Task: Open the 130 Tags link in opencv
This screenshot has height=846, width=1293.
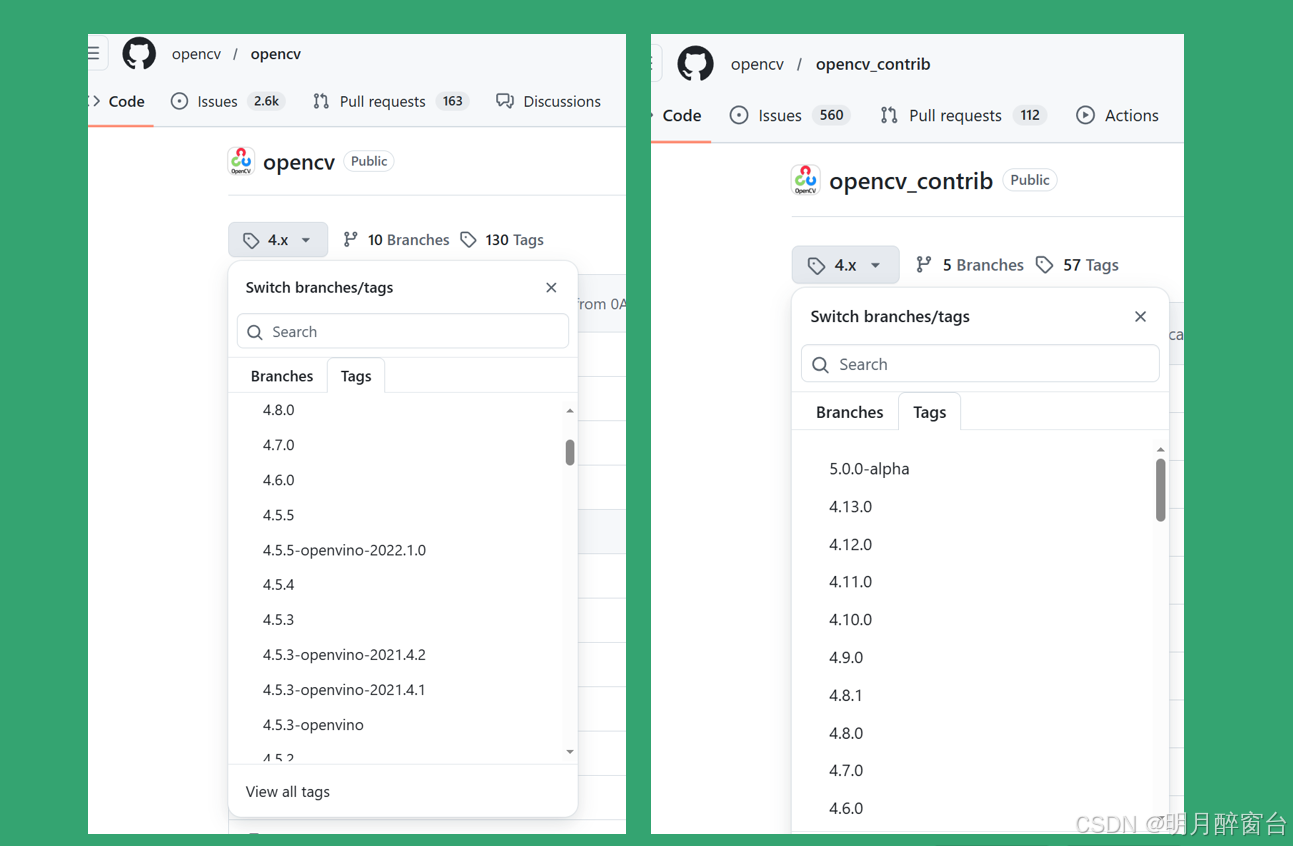Action: (x=502, y=240)
